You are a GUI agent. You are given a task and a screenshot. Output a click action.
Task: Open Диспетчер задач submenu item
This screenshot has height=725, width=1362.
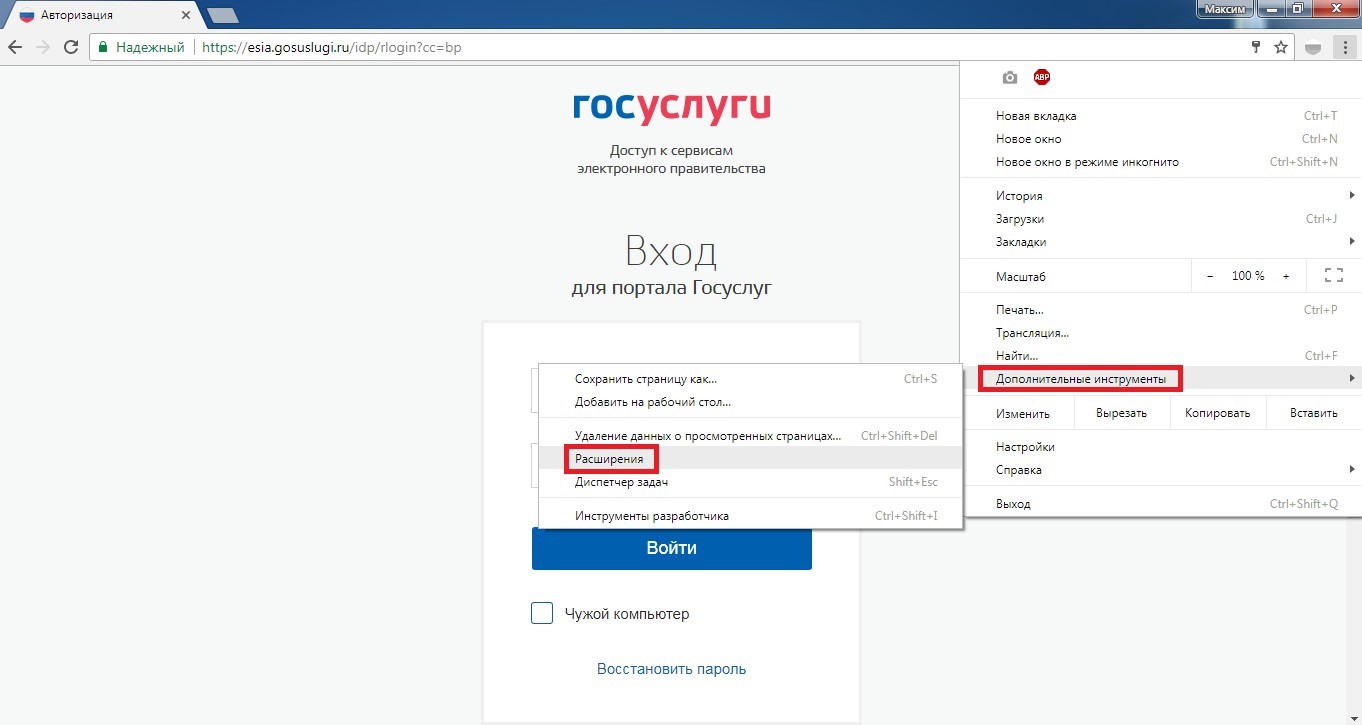coord(750,482)
